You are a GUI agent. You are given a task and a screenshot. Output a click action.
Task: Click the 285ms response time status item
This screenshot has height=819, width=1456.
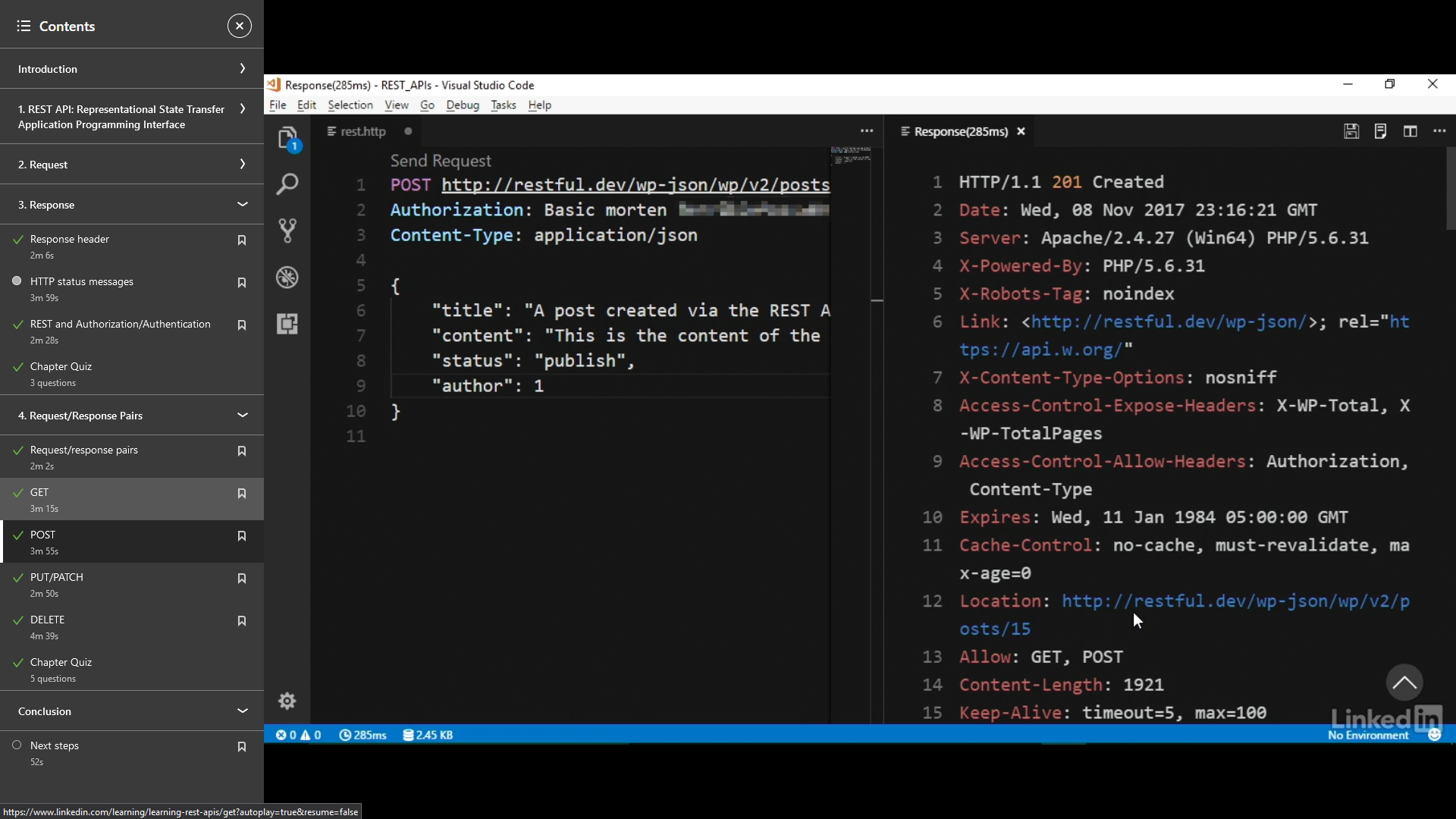click(x=362, y=735)
